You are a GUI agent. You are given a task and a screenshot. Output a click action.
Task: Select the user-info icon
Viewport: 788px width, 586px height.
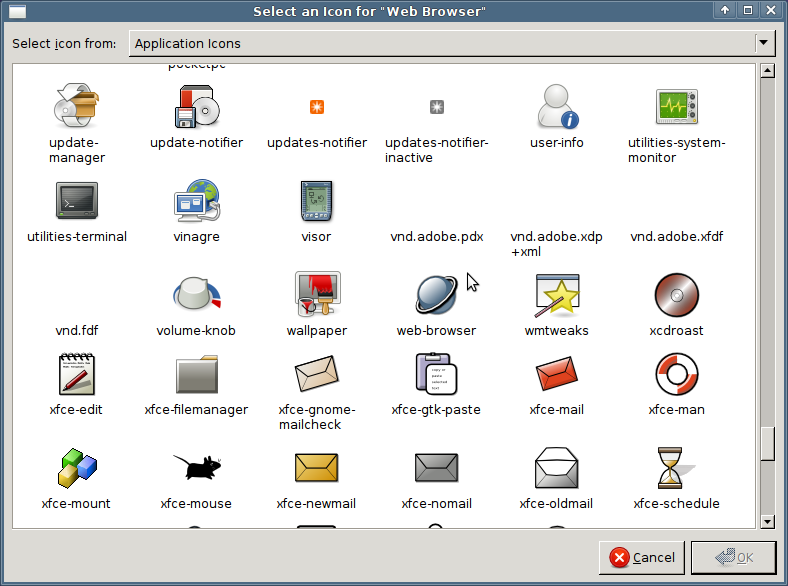pyautogui.click(x=557, y=106)
